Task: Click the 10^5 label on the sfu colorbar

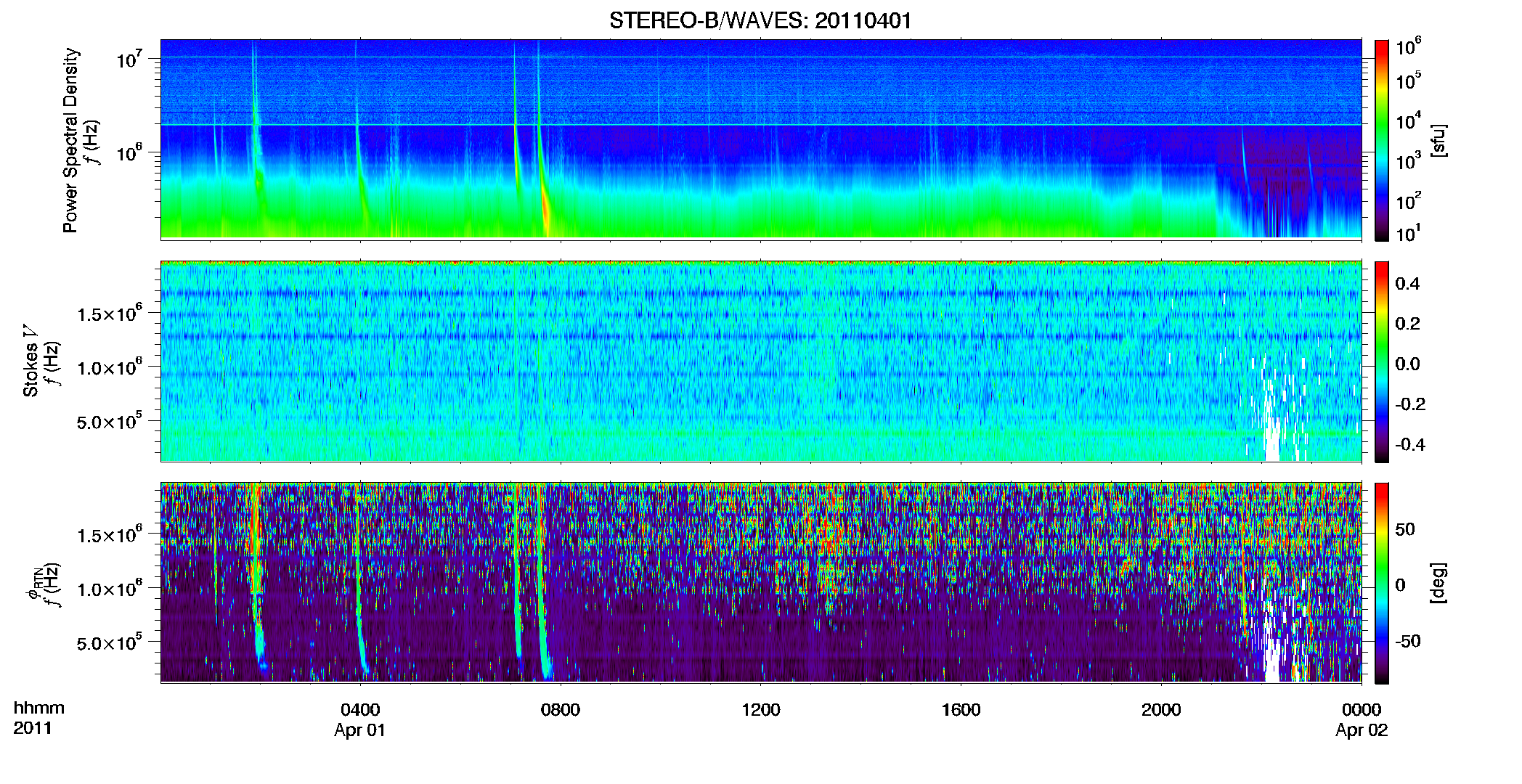Action: click(1409, 80)
